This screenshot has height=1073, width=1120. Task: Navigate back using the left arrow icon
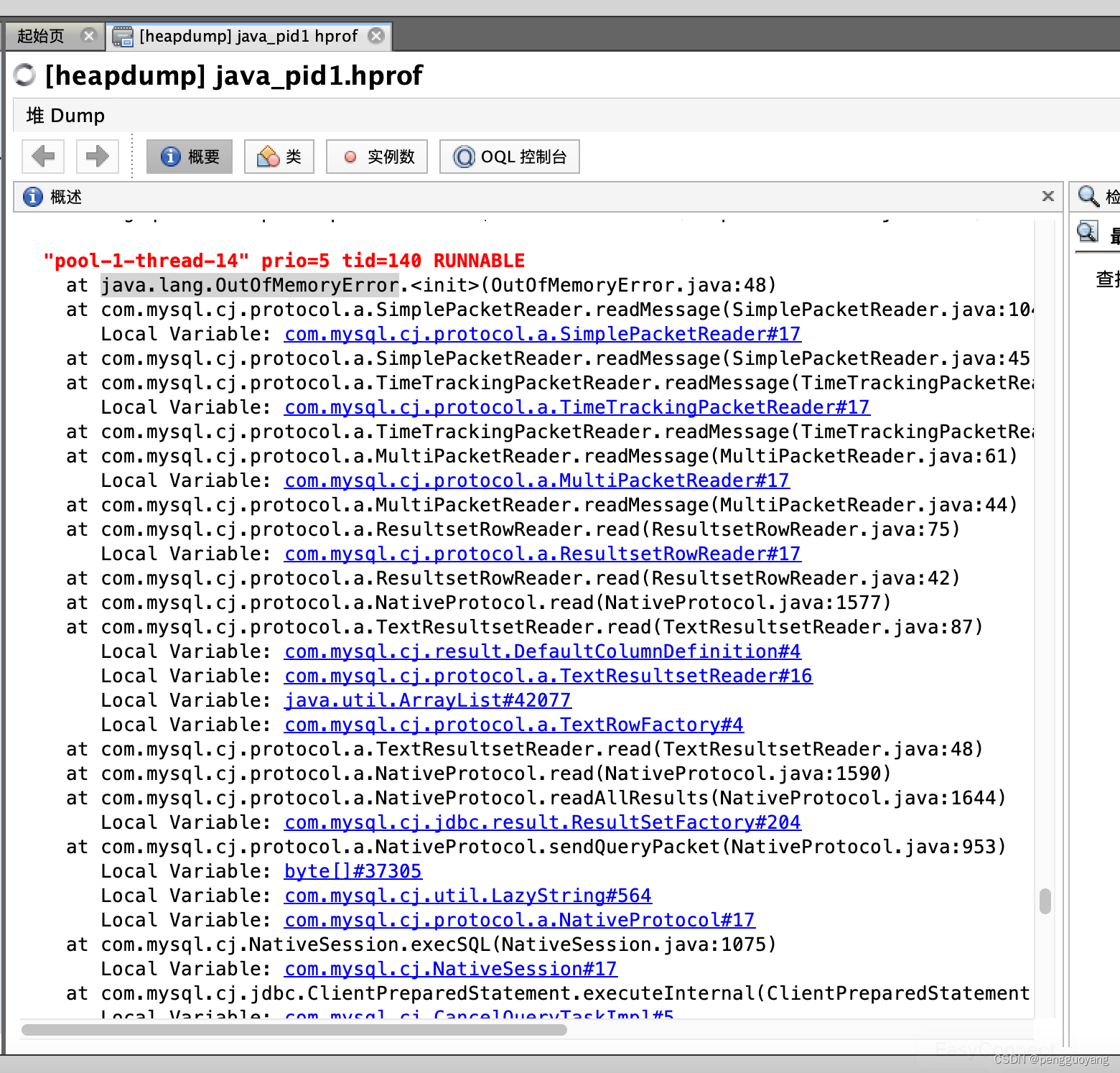pyautogui.click(x=42, y=157)
